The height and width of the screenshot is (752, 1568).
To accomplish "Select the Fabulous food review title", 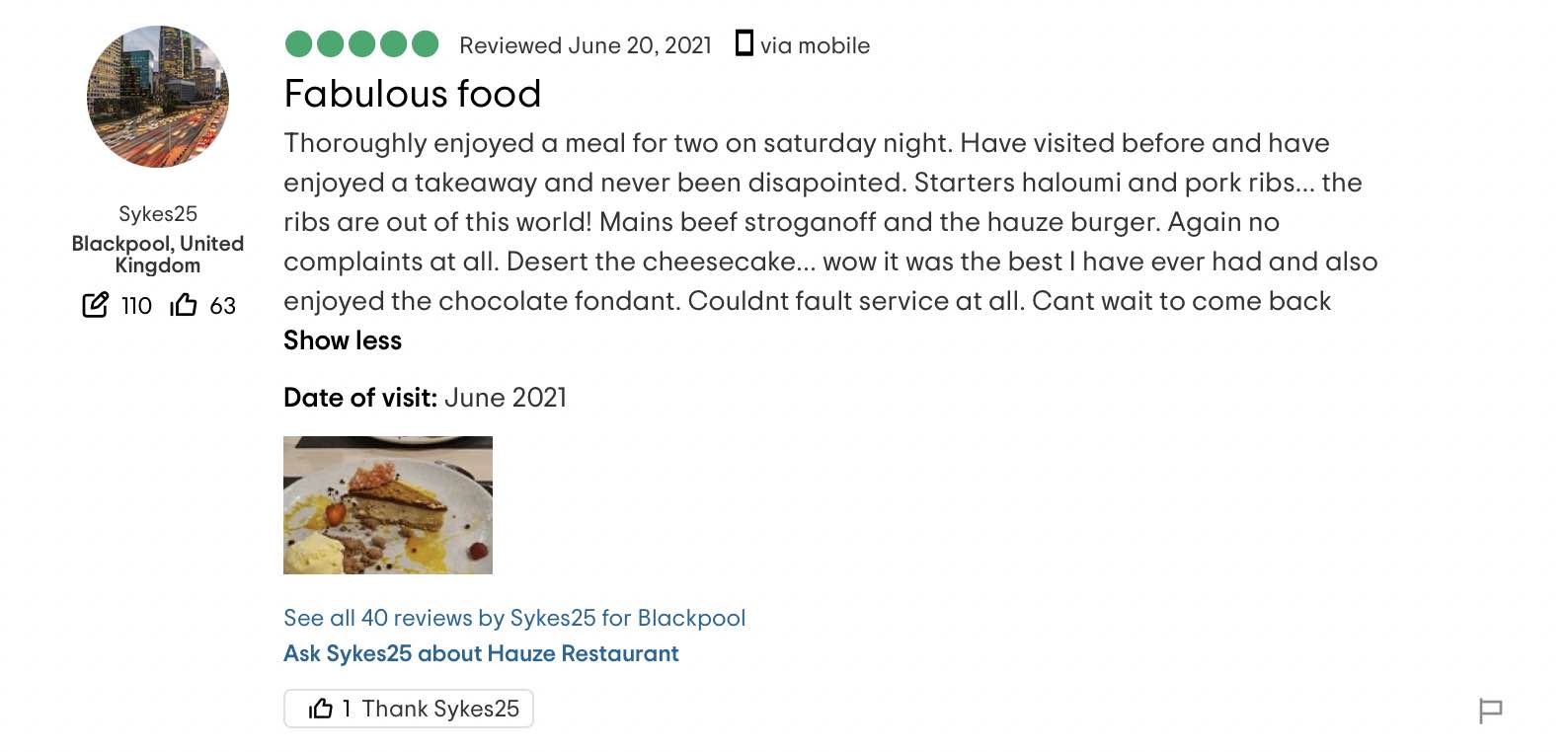I will coord(413,94).
